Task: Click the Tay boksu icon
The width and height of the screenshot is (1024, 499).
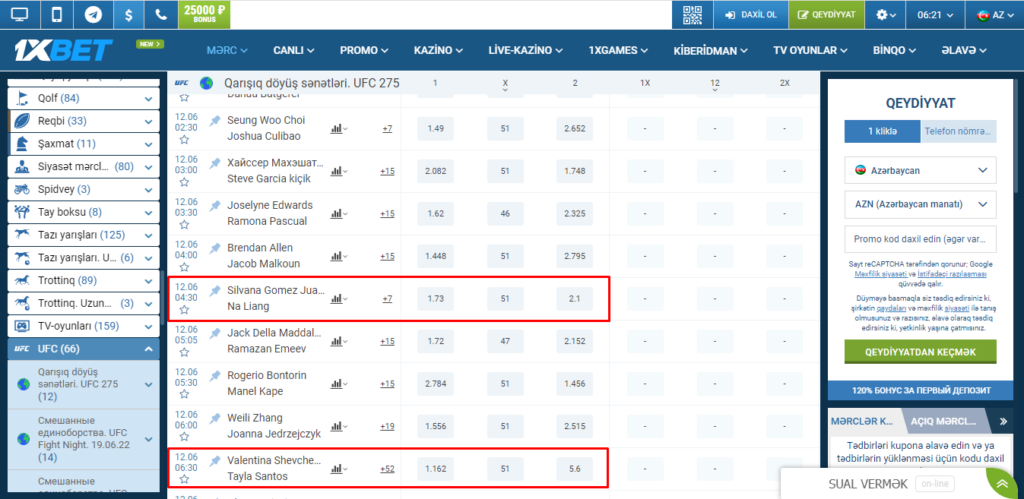Action: click(x=22, y=212)
